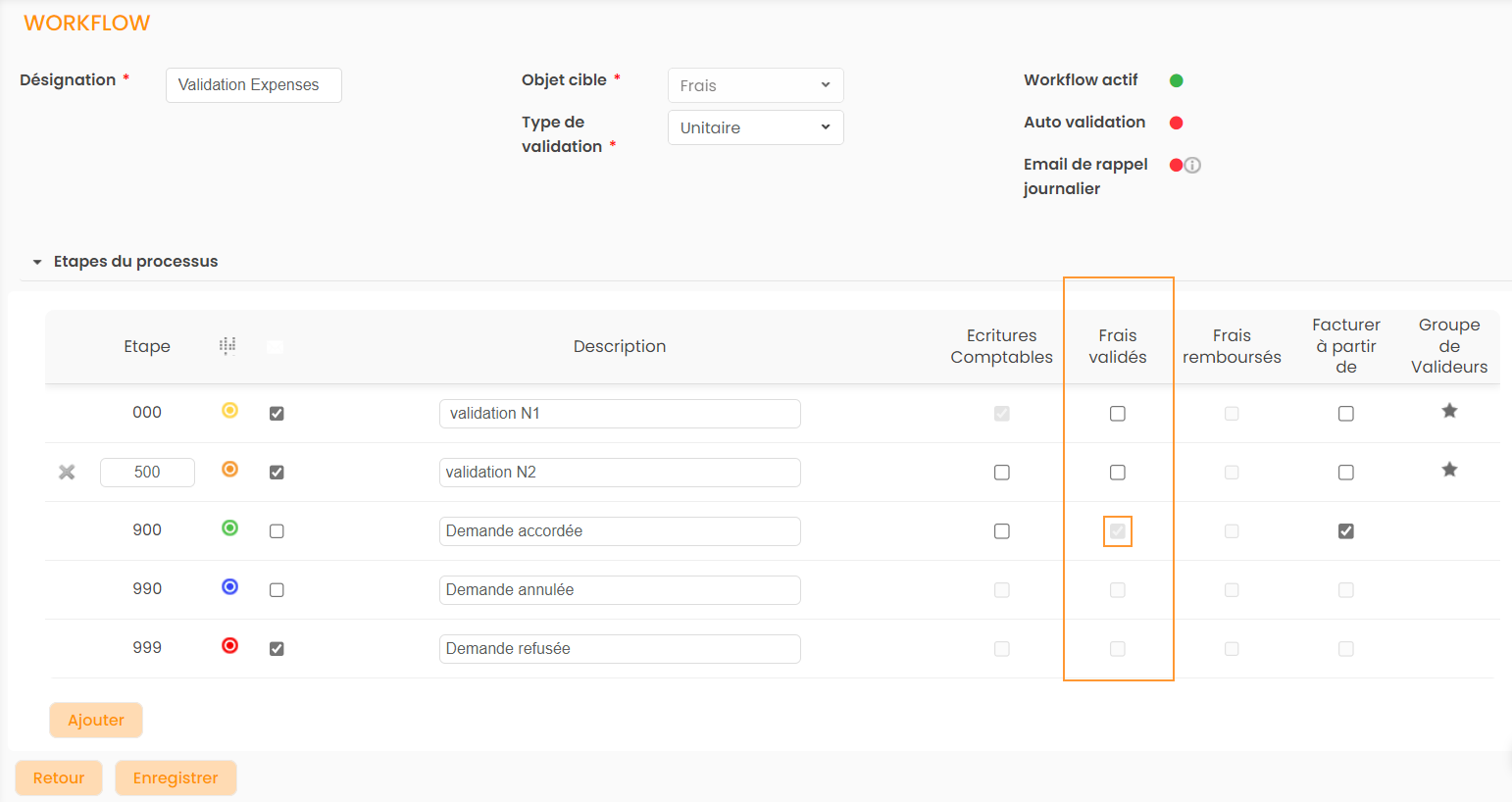1512x802 pixels.
Task: Click the star icon in validation N1 row
Action: pyautogui.click(x=1449, y=411)
